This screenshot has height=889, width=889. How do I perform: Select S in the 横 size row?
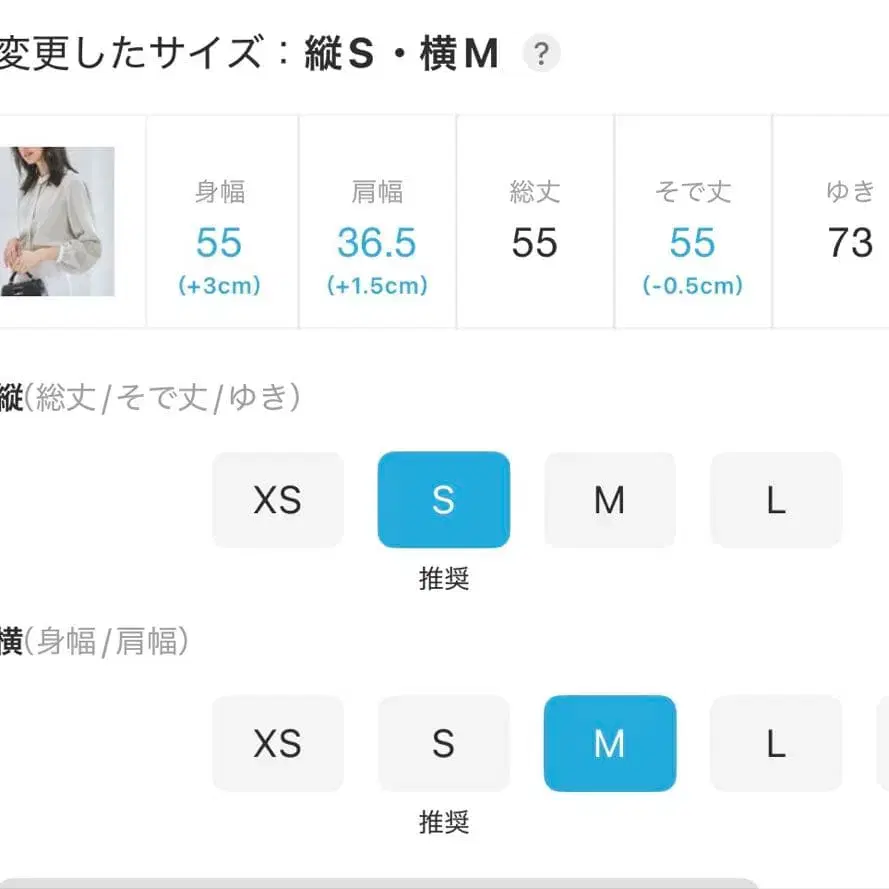(443, 744)
